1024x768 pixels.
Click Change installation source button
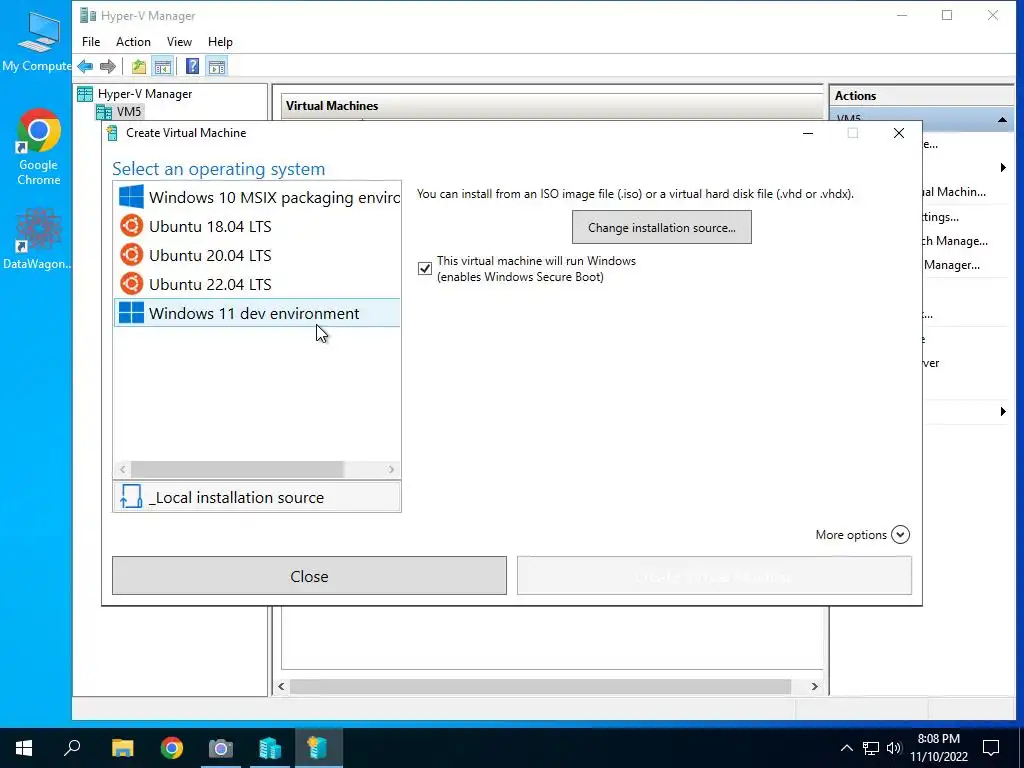pos(662,227)
